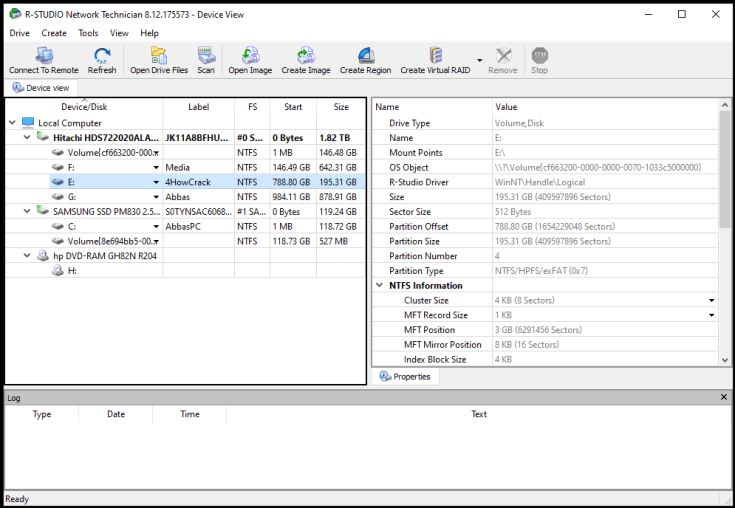735x508 pixels.
Task: Click the R-Studio Driver property name
Action: [x=419, y=182]
